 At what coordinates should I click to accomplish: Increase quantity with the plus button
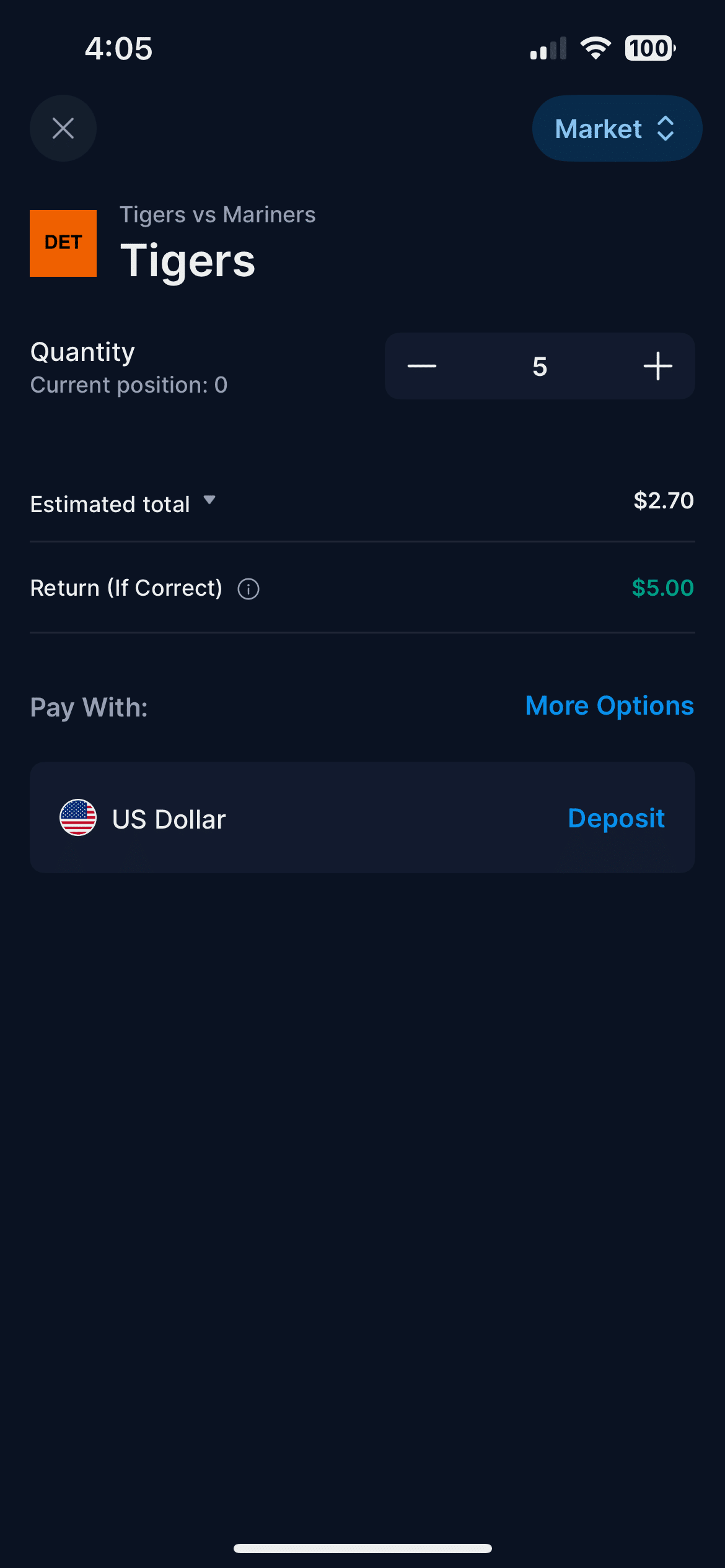click(657, 366)
